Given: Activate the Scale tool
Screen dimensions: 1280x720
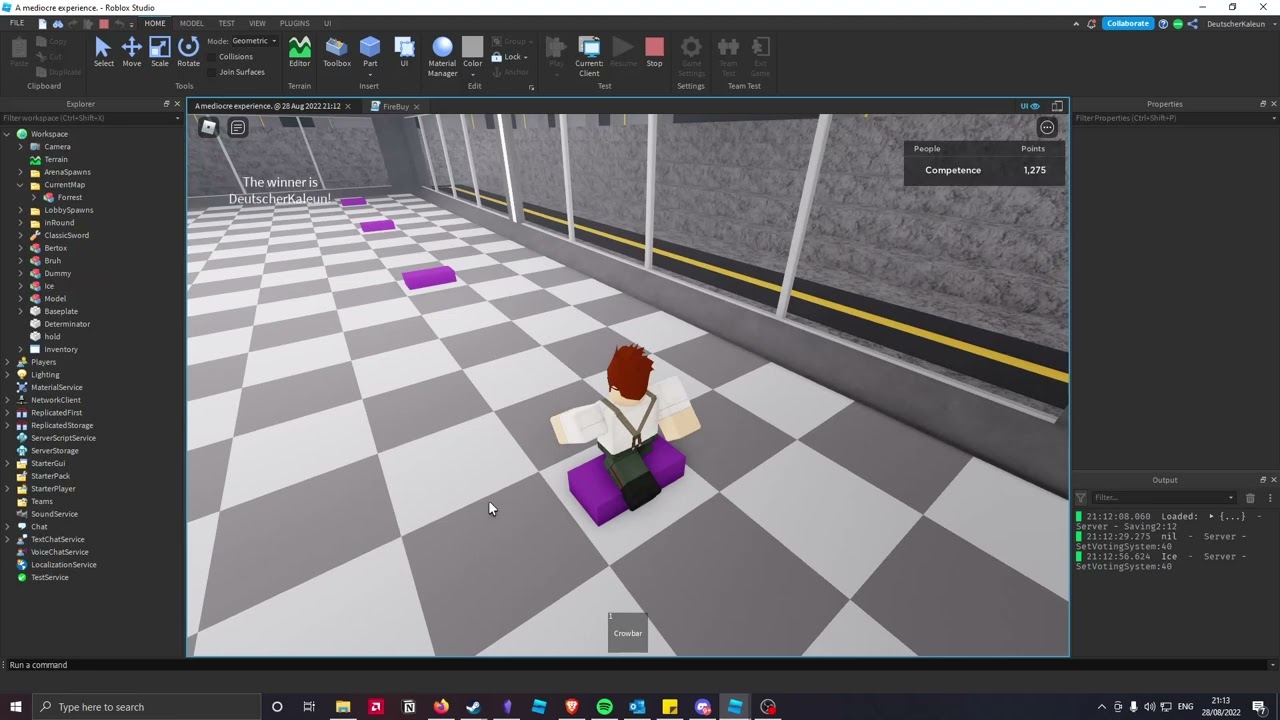Looking at the screenshot, I should pos(159,52).
